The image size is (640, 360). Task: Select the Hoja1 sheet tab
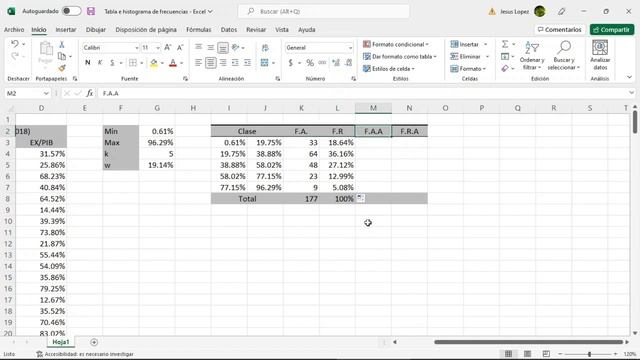pyautogui.click(x=61, y=342)
